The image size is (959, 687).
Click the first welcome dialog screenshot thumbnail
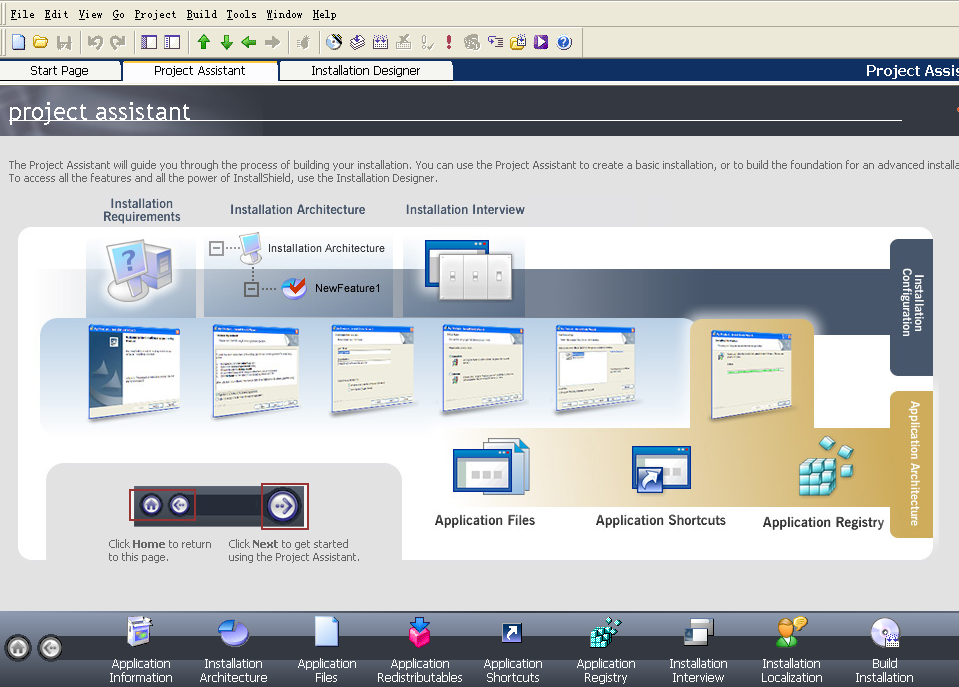pyautogui.click(x=134, y=371)
